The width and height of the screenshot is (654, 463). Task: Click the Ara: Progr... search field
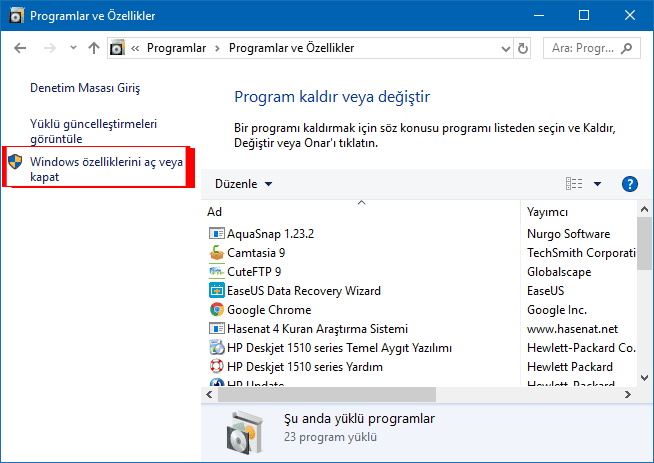pyautogui.click(x=591, y=48)
